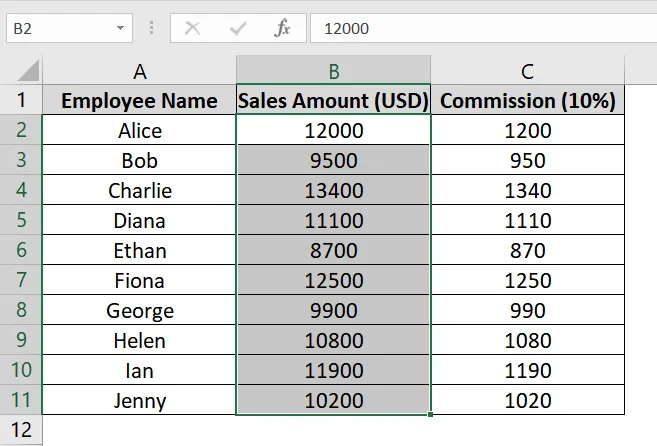The width and height of the screenshot is (657, 446).
Task: Click the sales cell with 10200
Action: [x=334, y=399]
